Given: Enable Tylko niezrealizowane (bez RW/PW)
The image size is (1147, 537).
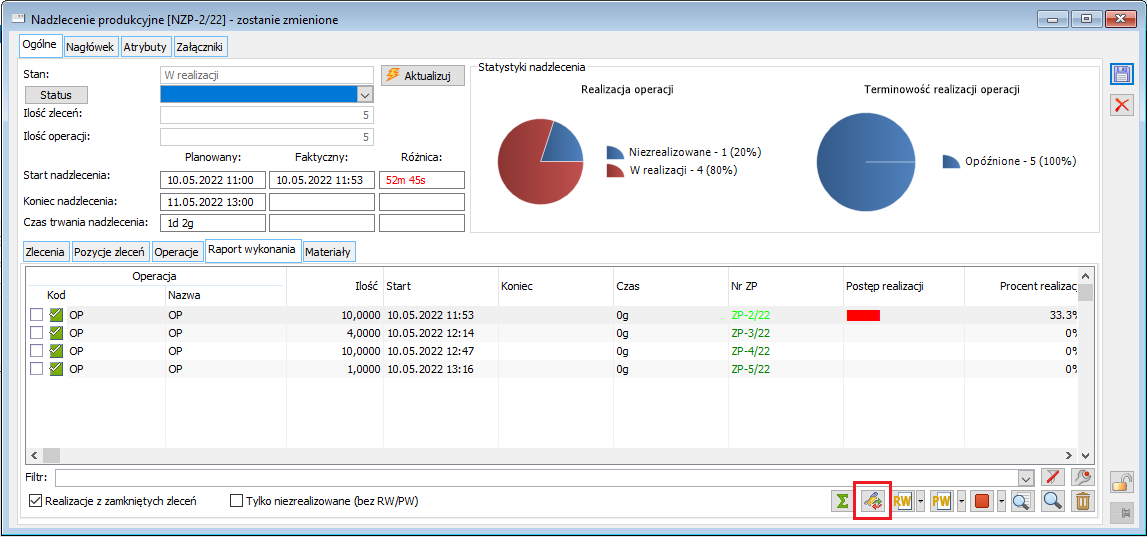Looking at the screenshot, I should tap(236, 501).
